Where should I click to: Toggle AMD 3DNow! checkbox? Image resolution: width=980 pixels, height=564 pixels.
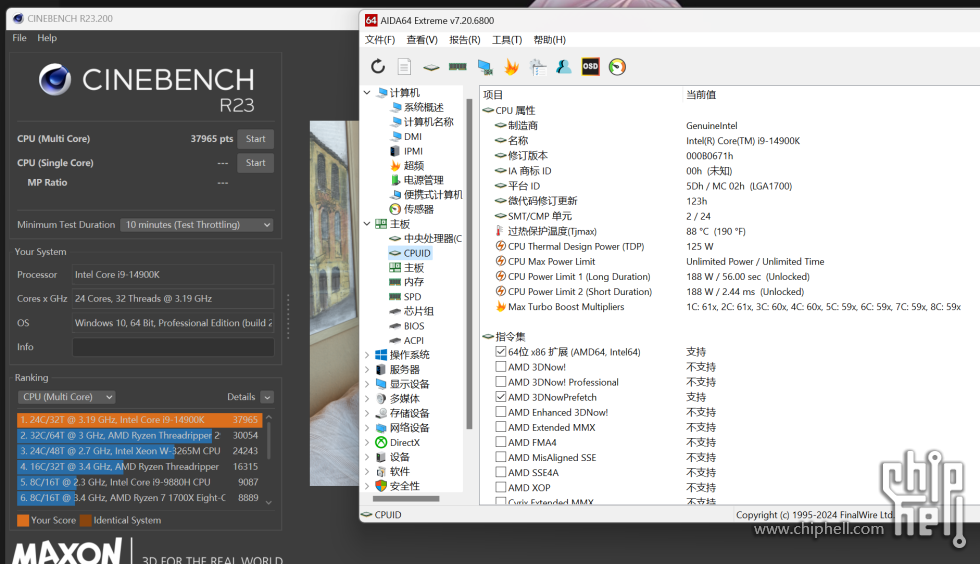pos(501,366)
